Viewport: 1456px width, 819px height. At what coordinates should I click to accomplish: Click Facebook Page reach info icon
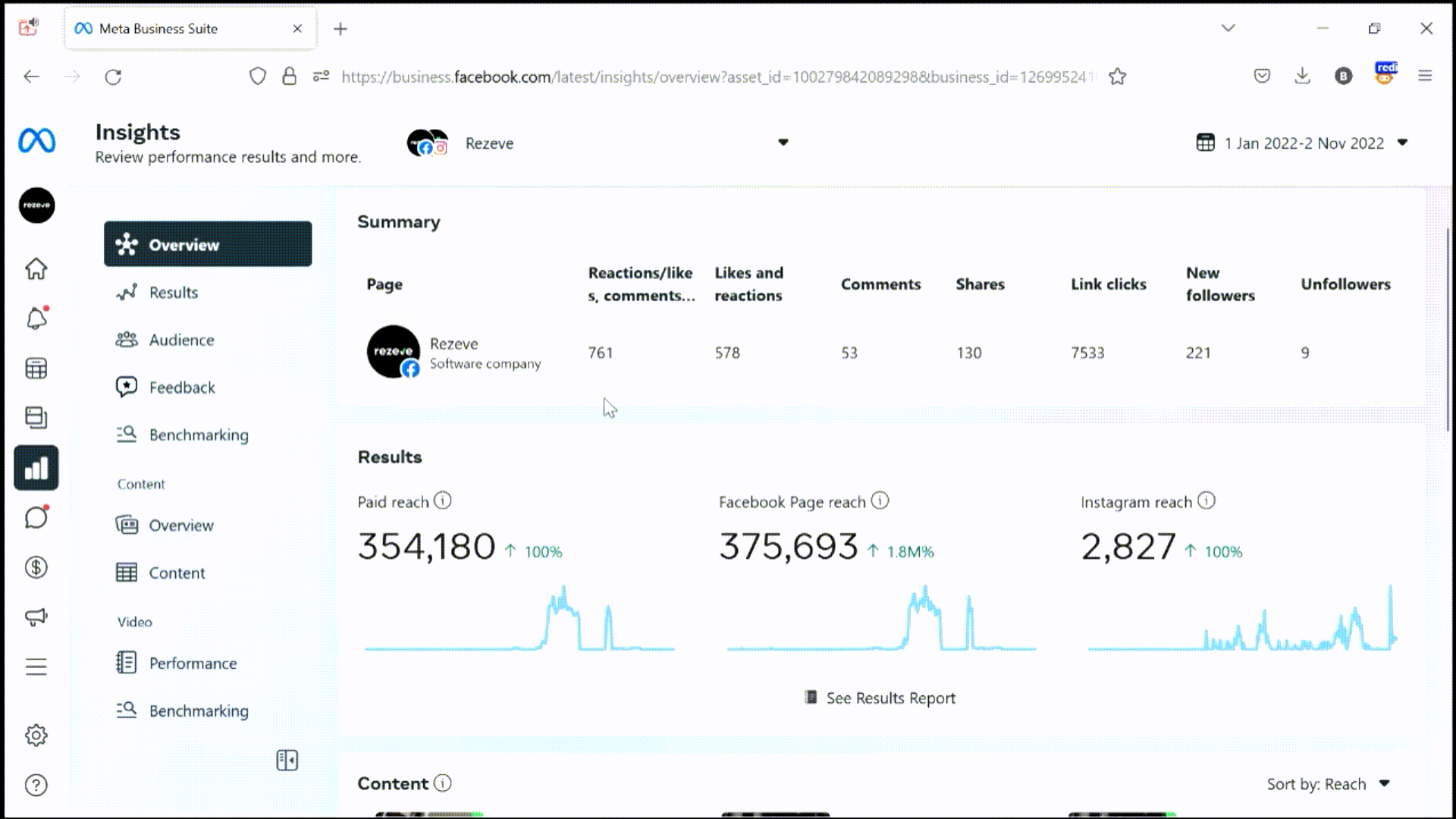880,500
